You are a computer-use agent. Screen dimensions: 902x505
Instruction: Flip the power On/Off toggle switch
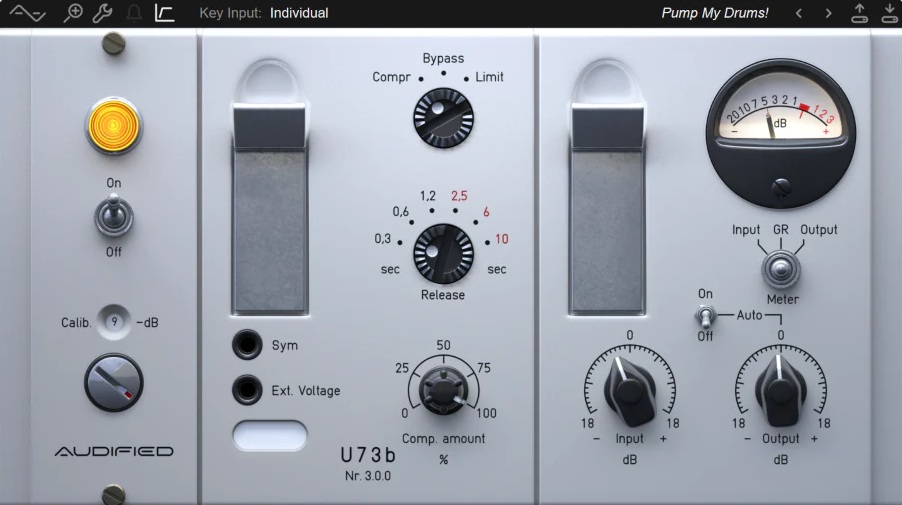click(x=114, y=216)
